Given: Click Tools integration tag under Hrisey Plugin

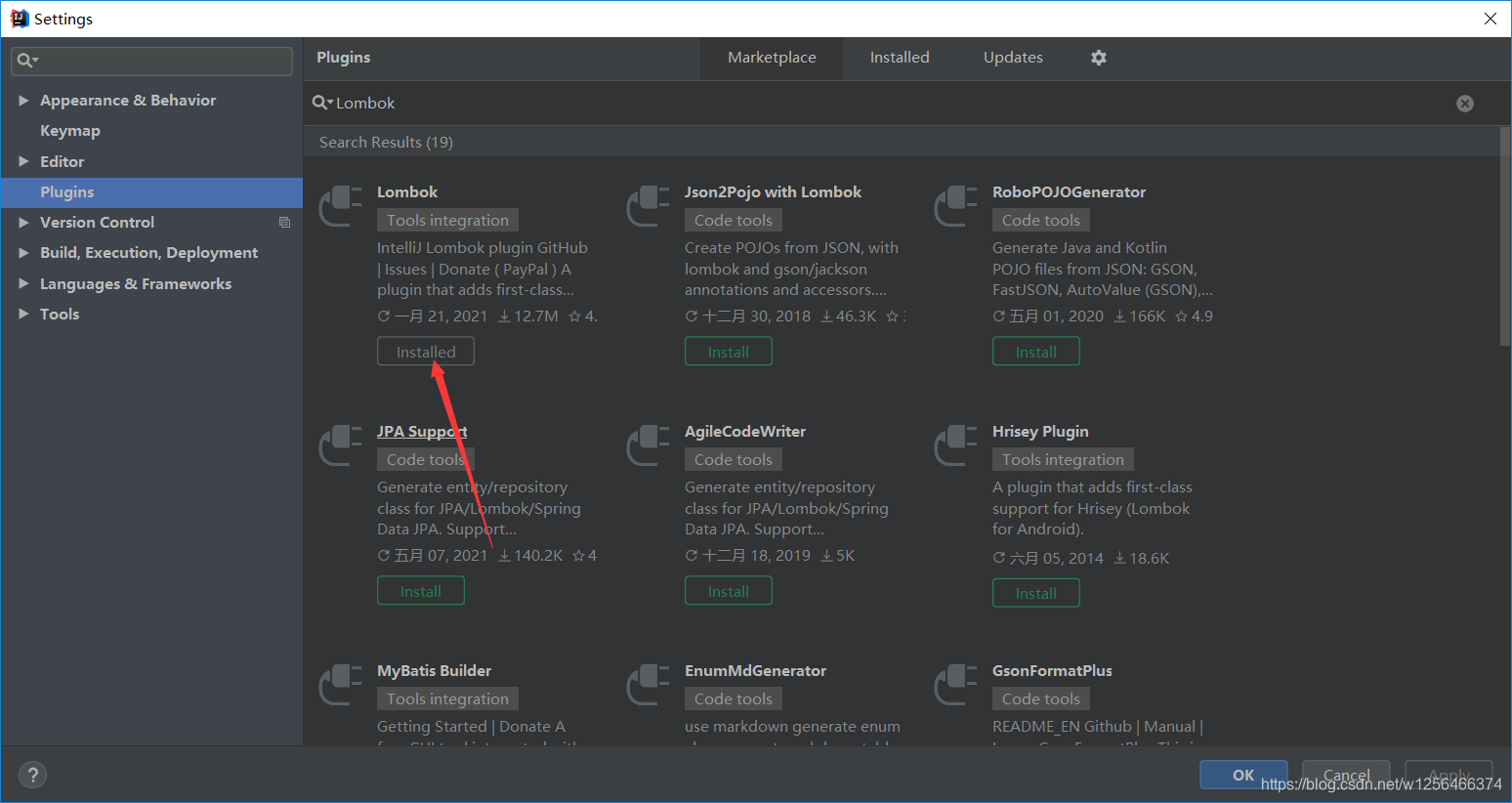Looking at the screenshot, I should 1063,460.
